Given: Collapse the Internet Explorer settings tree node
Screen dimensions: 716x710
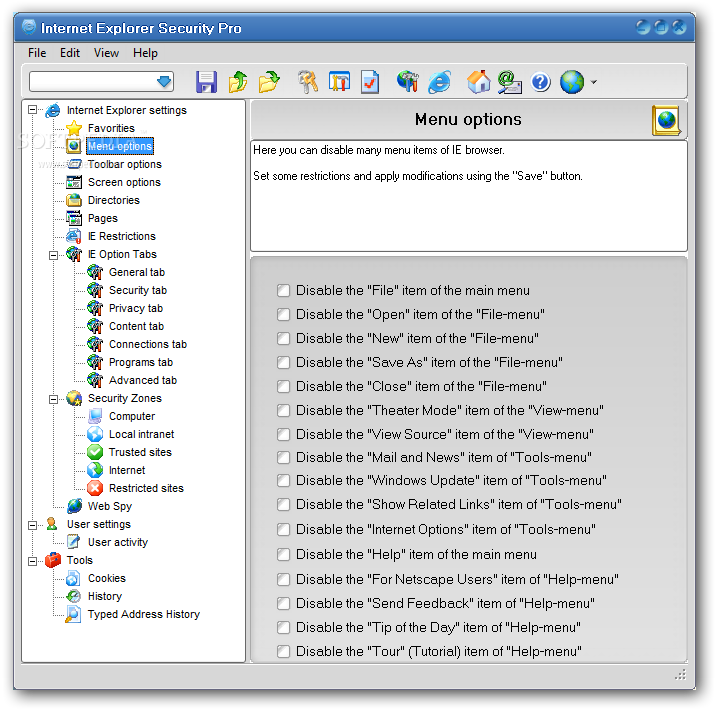Looking at the screenshot, I should coord(32,110).
